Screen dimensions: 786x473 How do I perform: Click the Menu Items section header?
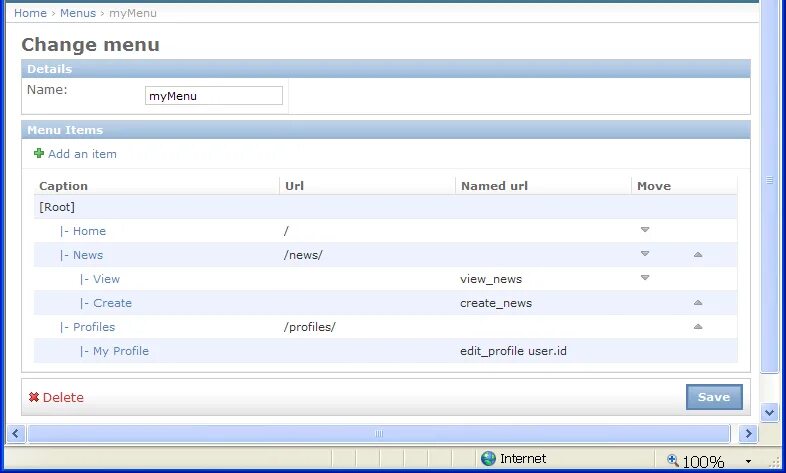click(x=385, y=130)
